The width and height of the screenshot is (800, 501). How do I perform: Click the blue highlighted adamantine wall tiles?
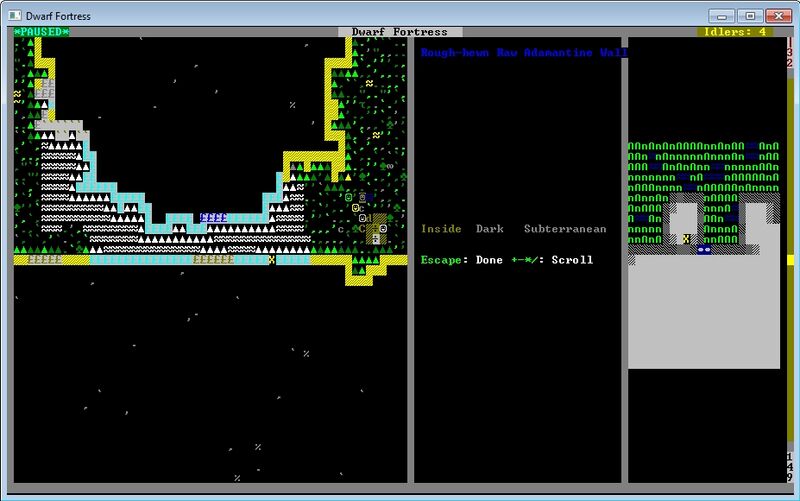(x=213, y=218)
